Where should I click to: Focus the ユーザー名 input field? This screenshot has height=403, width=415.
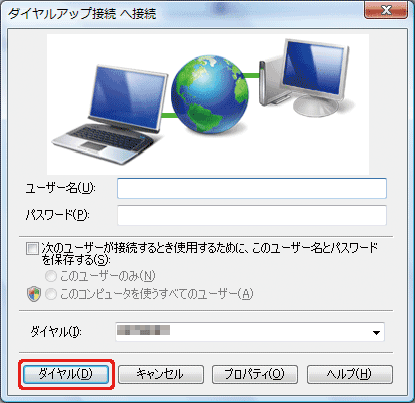pos(252,188)
